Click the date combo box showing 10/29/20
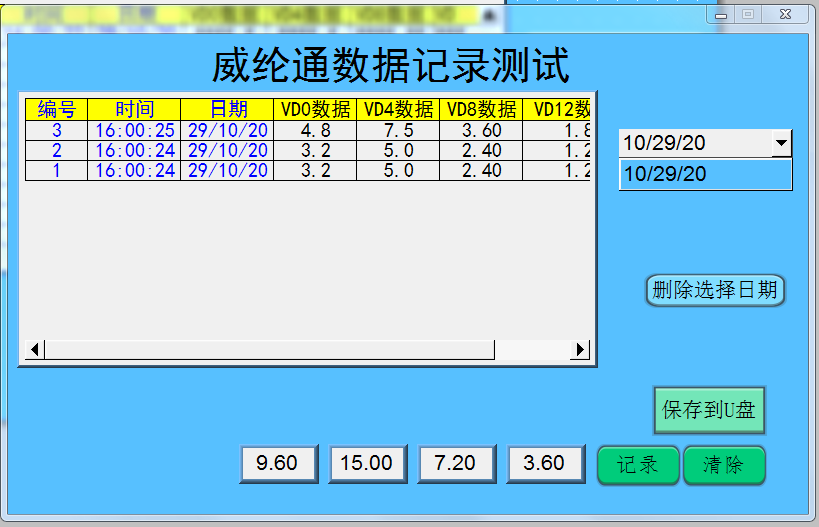 point(695,143)
